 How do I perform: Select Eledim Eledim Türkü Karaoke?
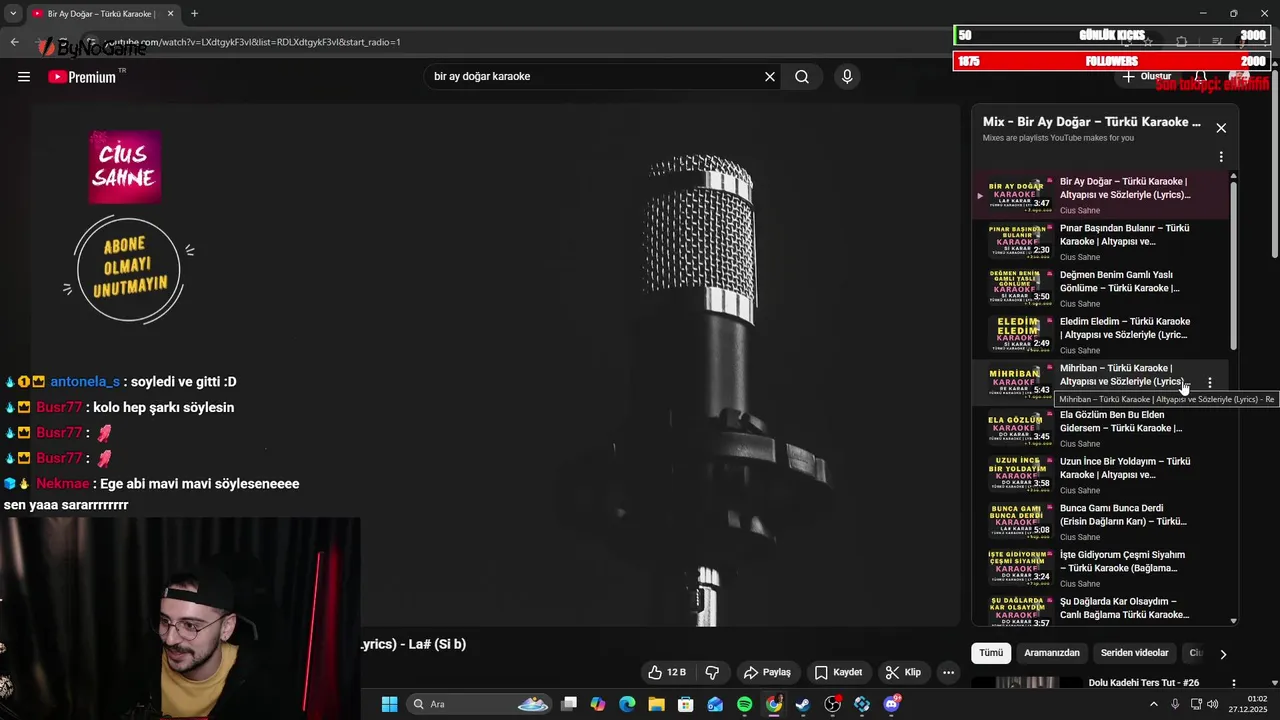point(1100,335)
